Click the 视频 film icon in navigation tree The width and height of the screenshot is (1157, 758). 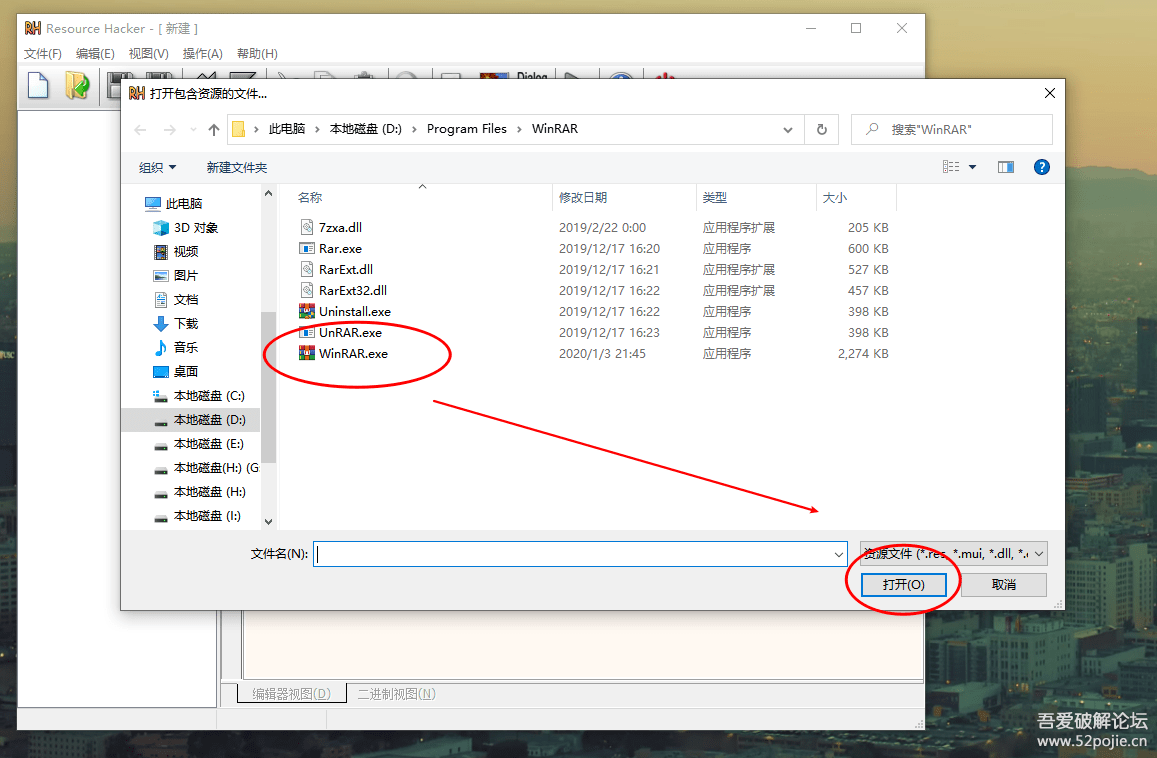161,252
